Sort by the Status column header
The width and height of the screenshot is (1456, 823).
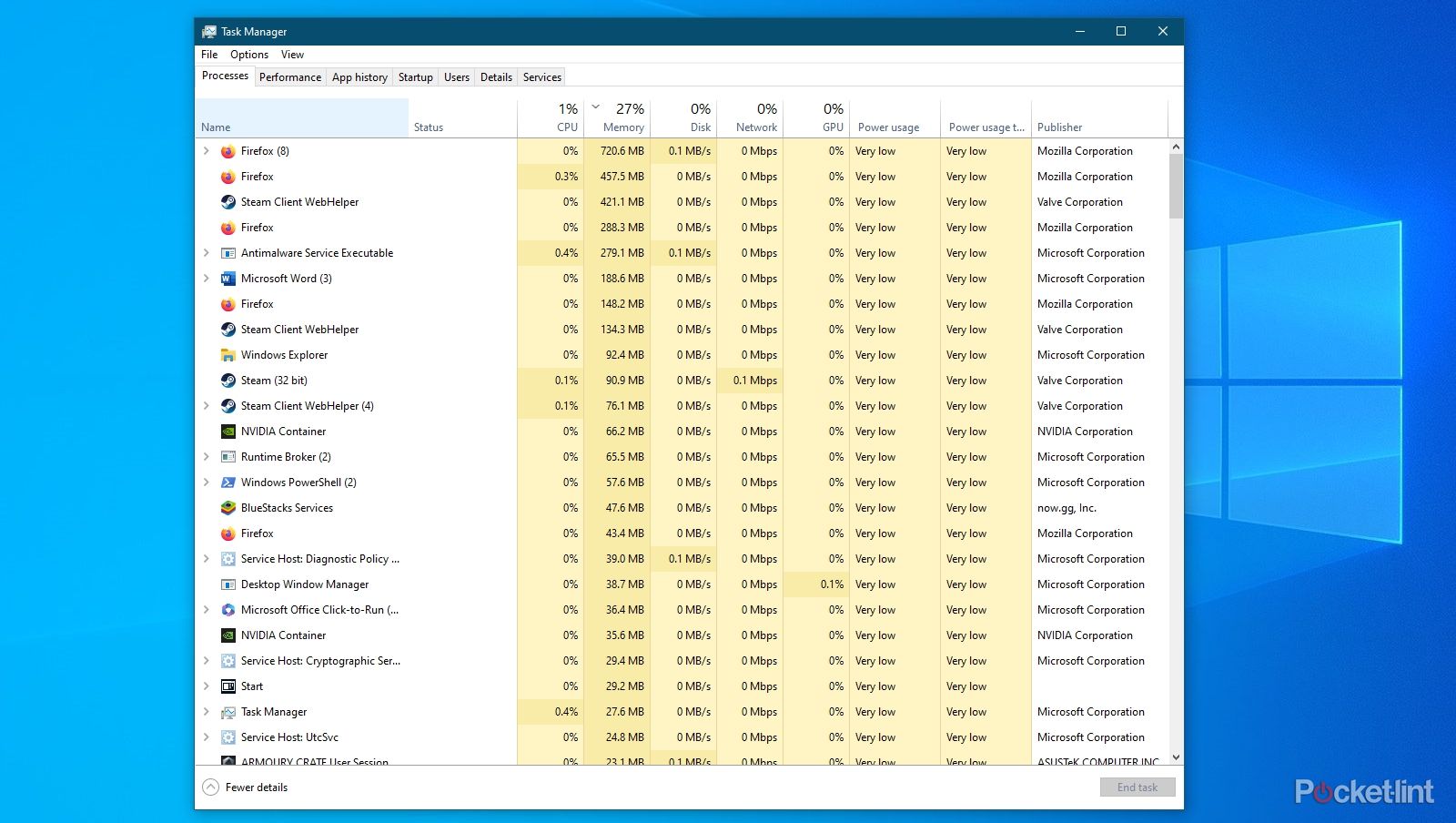click(462, 117)
